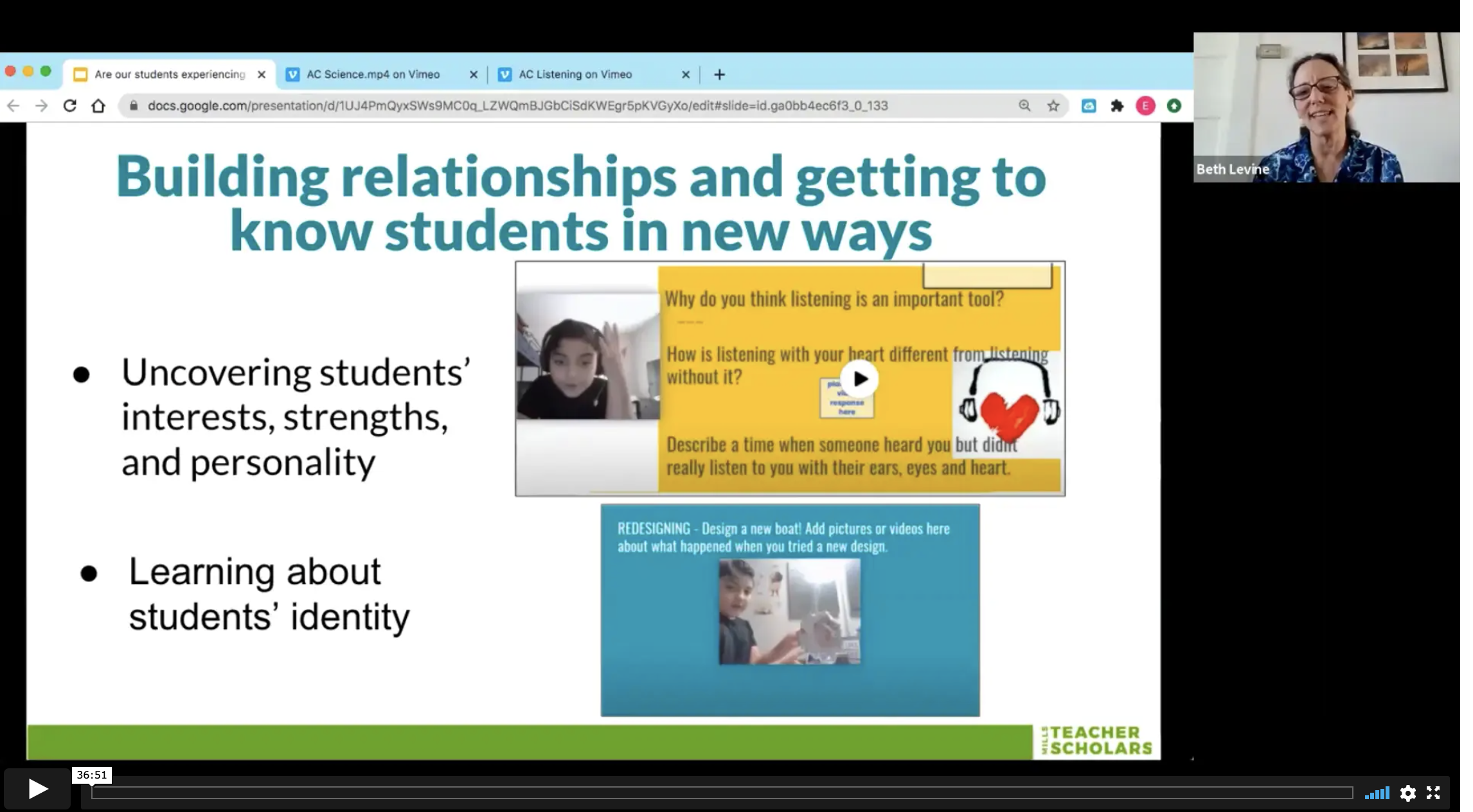
Task: Open the zoom magnifier in address bar
Action: 1024,106
